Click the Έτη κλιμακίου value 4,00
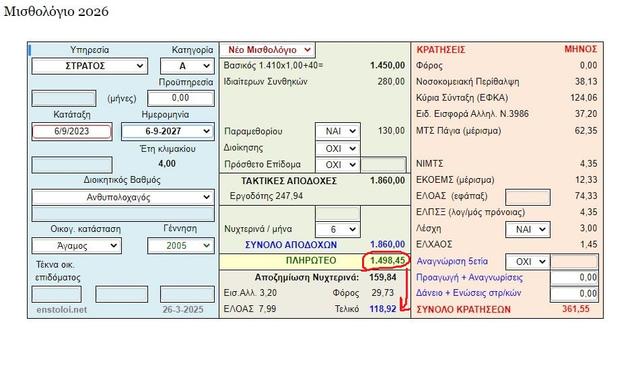 click(167, 164)
